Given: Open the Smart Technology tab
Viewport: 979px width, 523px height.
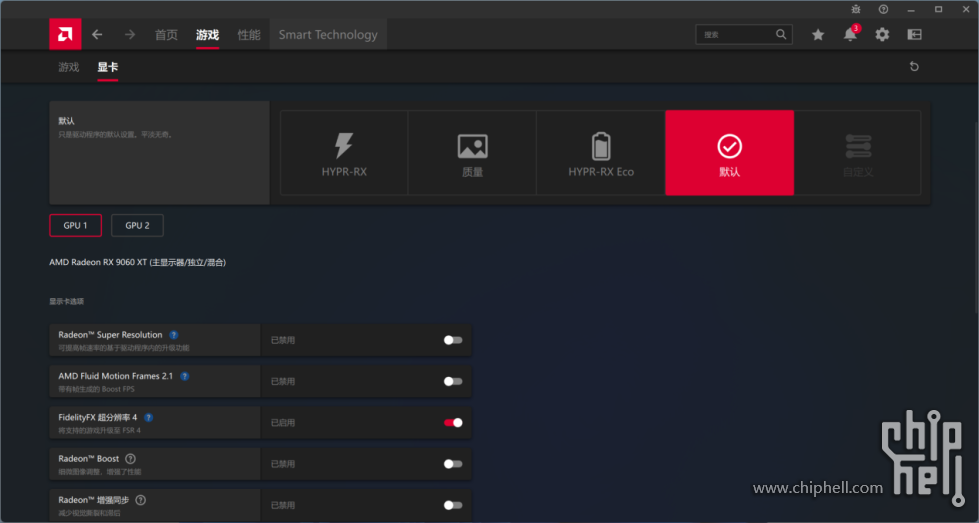Looking at the screenshot, I should click(x=328, y=35).
